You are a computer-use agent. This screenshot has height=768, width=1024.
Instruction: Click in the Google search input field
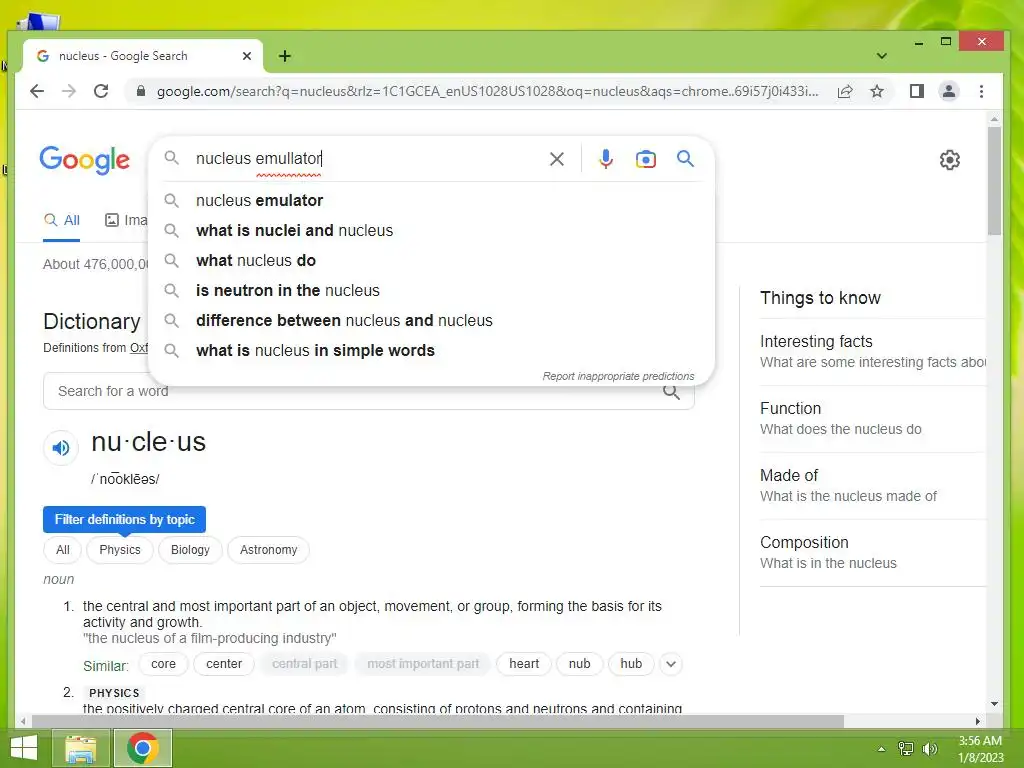point(366,159)
